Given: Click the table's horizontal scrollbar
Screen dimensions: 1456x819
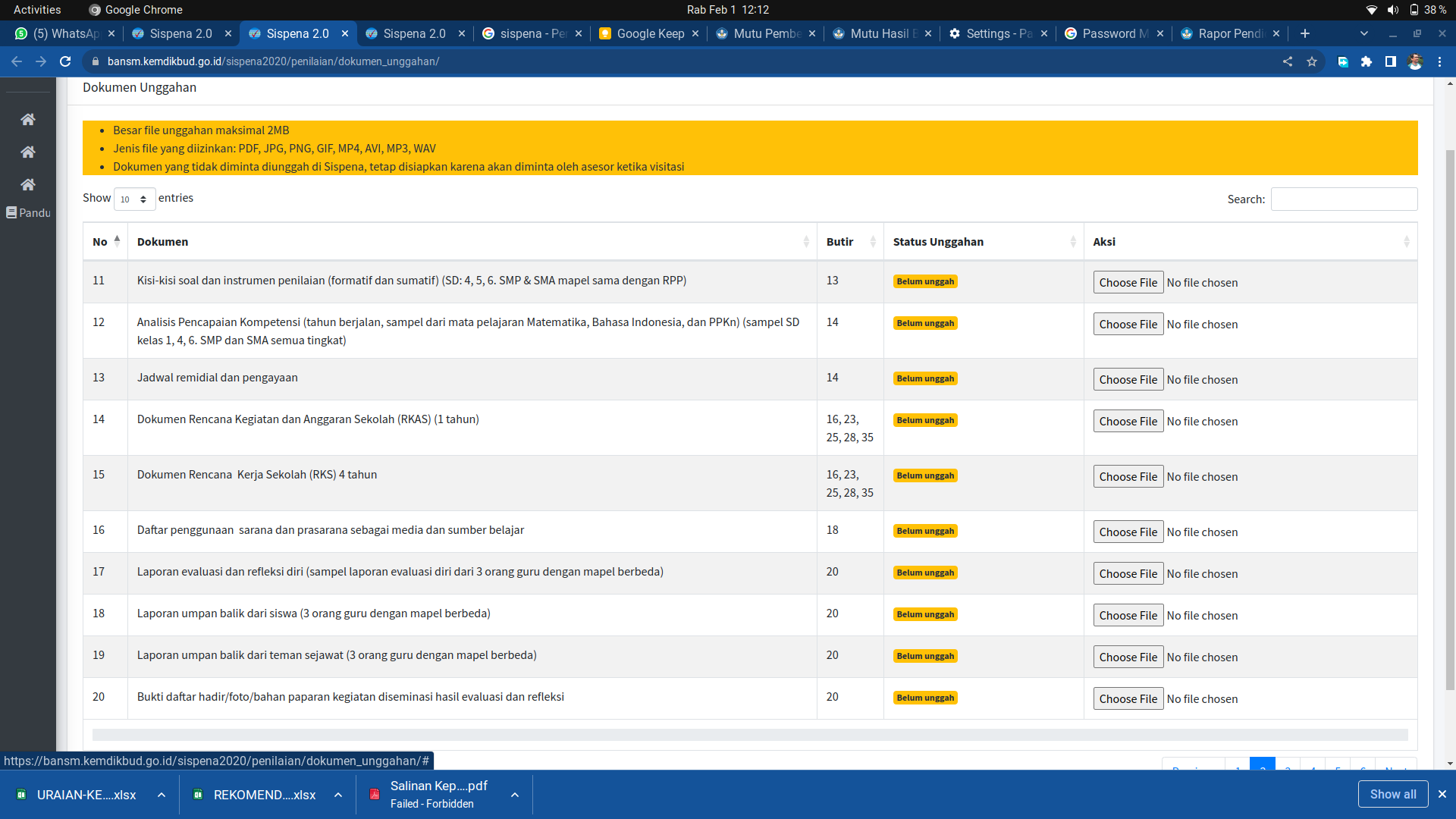Looking at the screenshot, I should pyautogui.click(x=750, y=735).
